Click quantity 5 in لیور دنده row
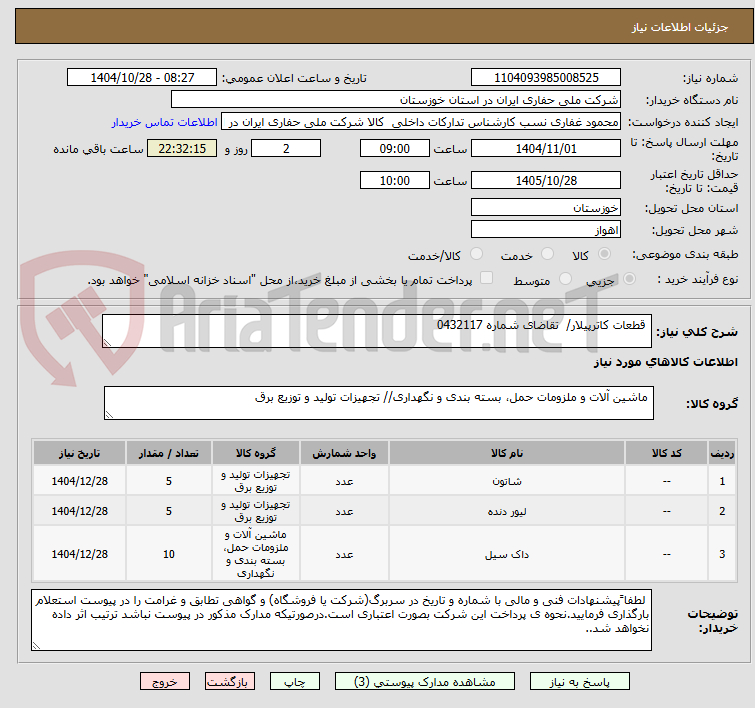Image resolution: width=755 pixels, height=708 pixels. click(x=169, y=511)
